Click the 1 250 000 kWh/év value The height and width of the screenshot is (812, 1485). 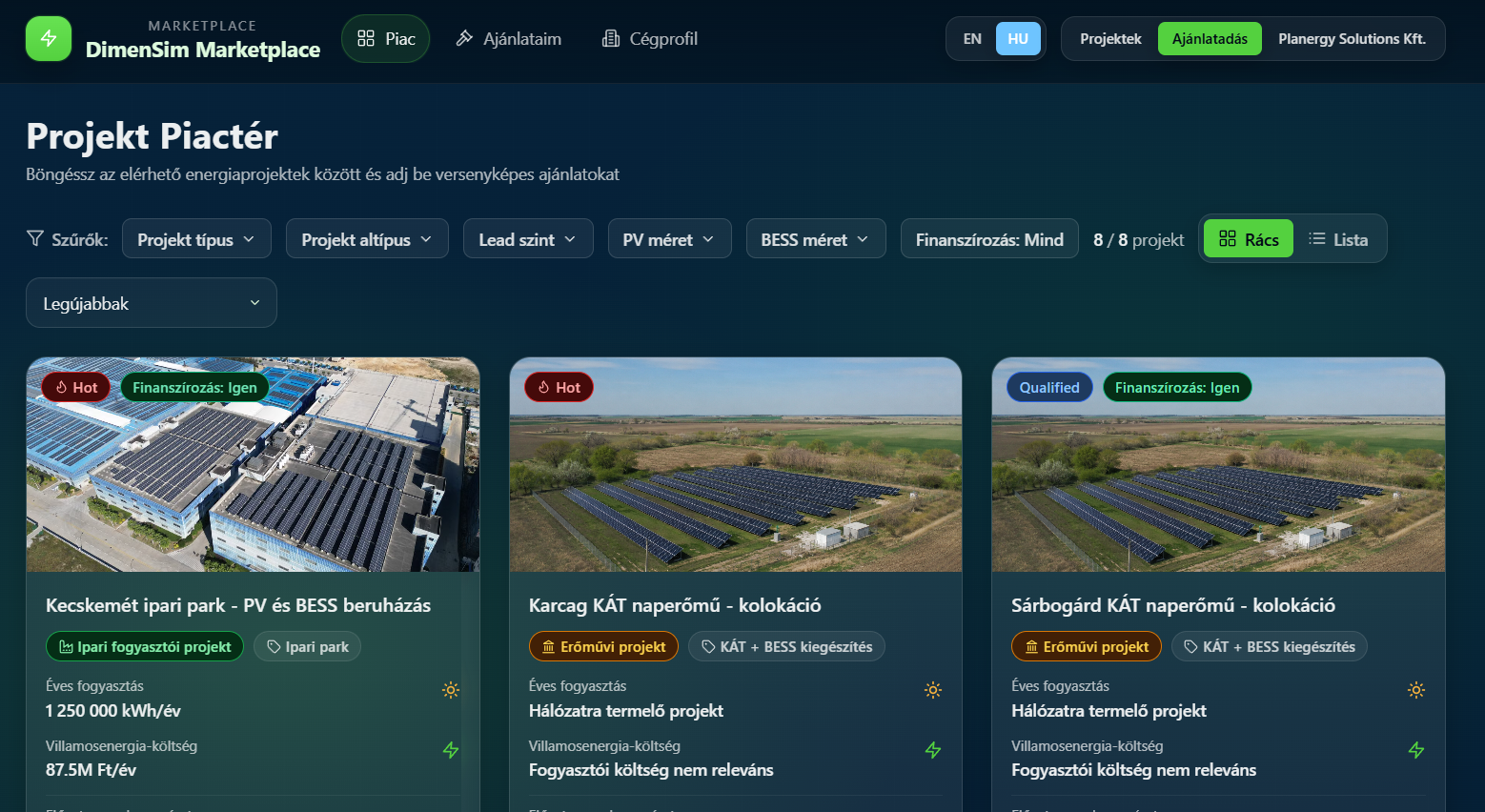click(x=113, y=711)
